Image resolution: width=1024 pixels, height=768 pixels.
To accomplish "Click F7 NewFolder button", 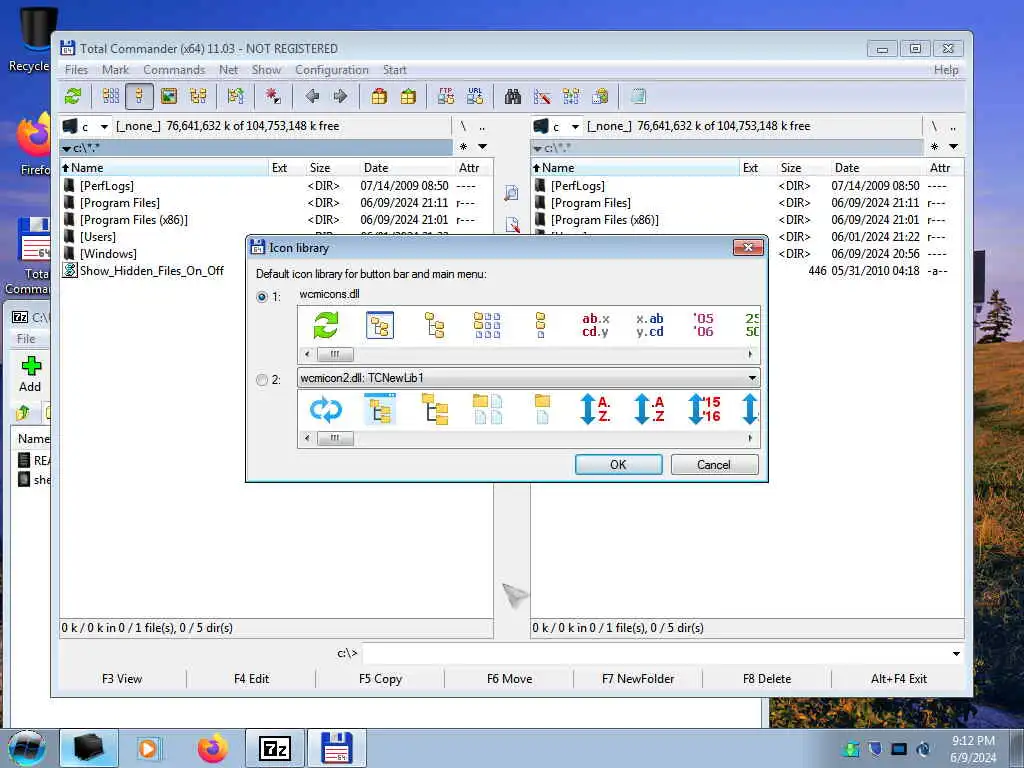I will 638,679.
